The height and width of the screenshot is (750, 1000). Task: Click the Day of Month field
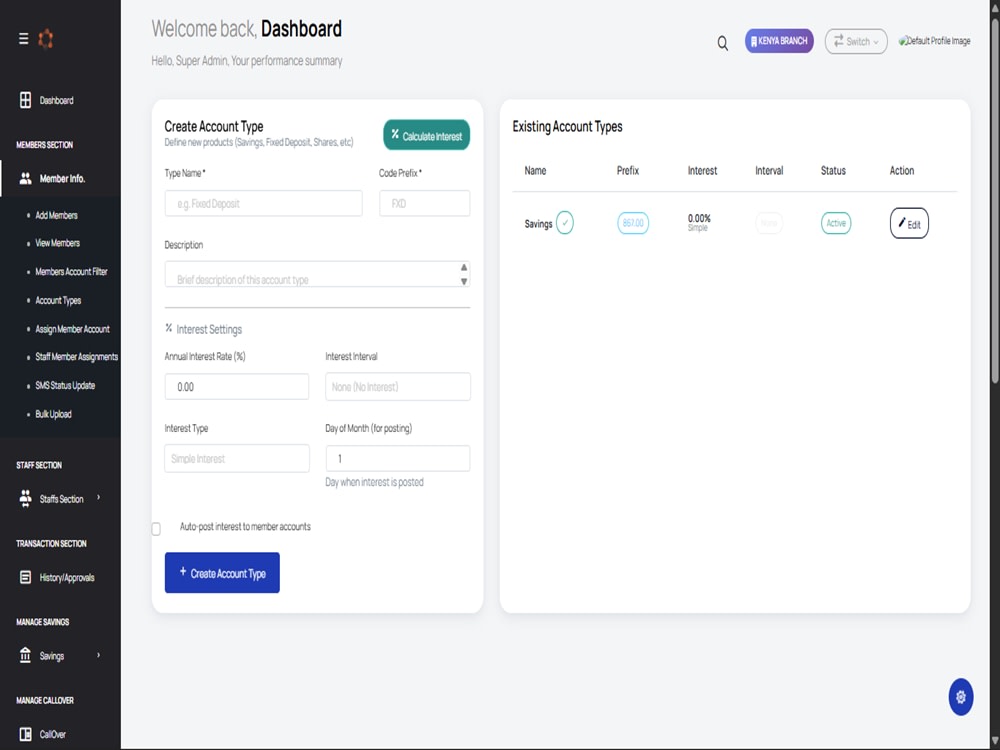[398, 459]
